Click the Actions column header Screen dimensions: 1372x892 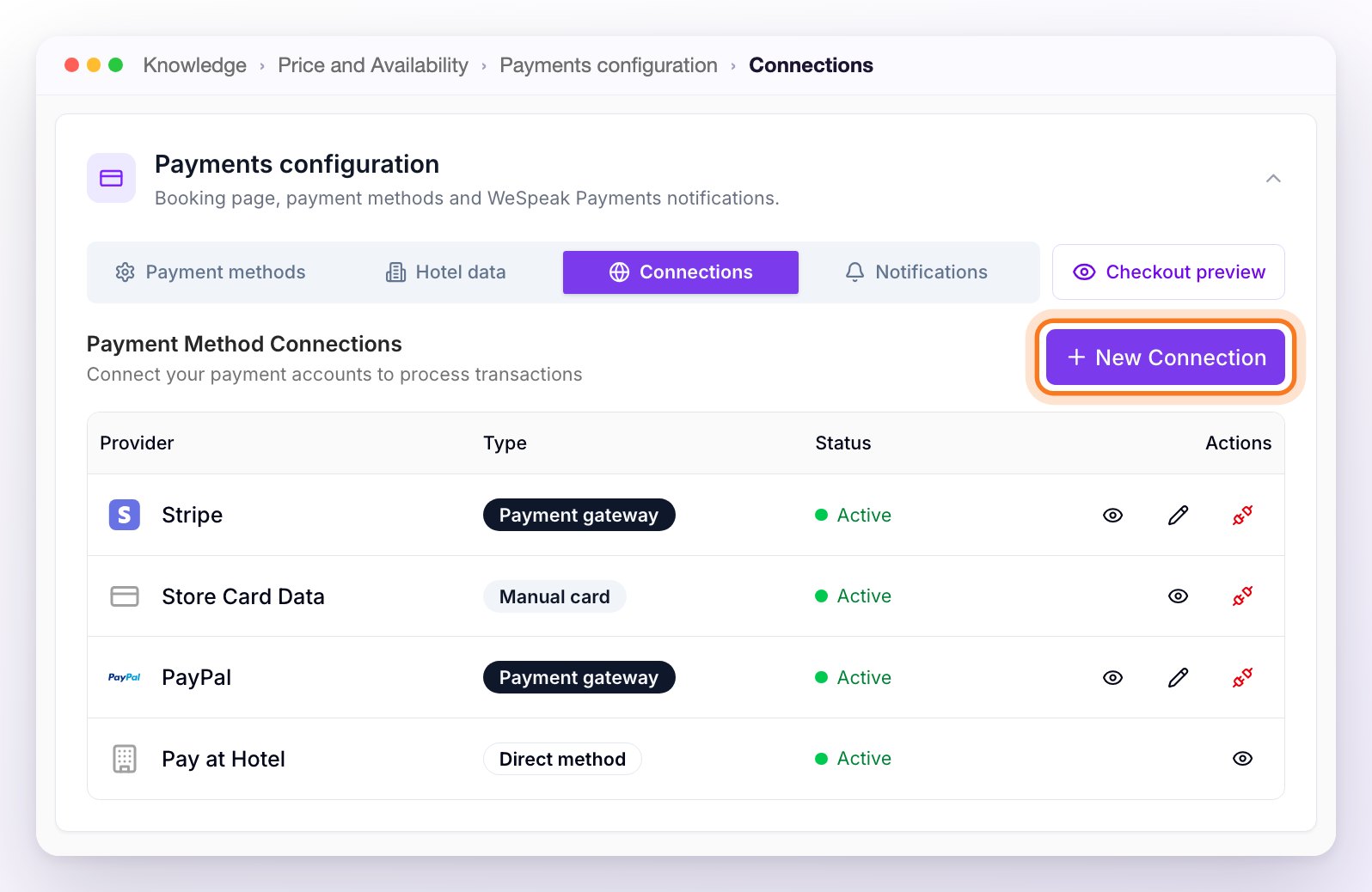coord(1238,443)
